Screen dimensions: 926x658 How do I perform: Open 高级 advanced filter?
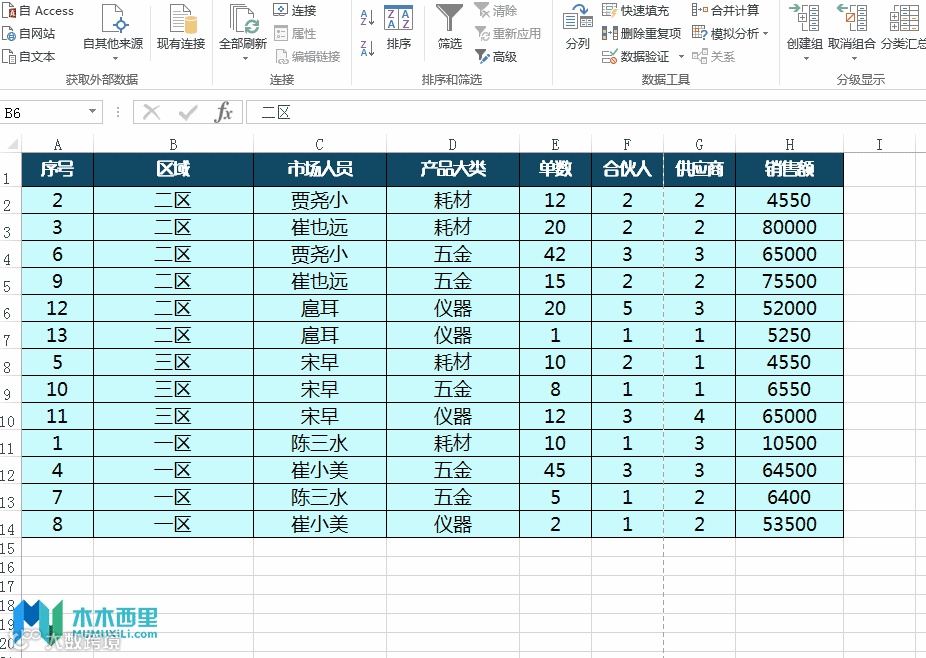click(x=496, y=57)
